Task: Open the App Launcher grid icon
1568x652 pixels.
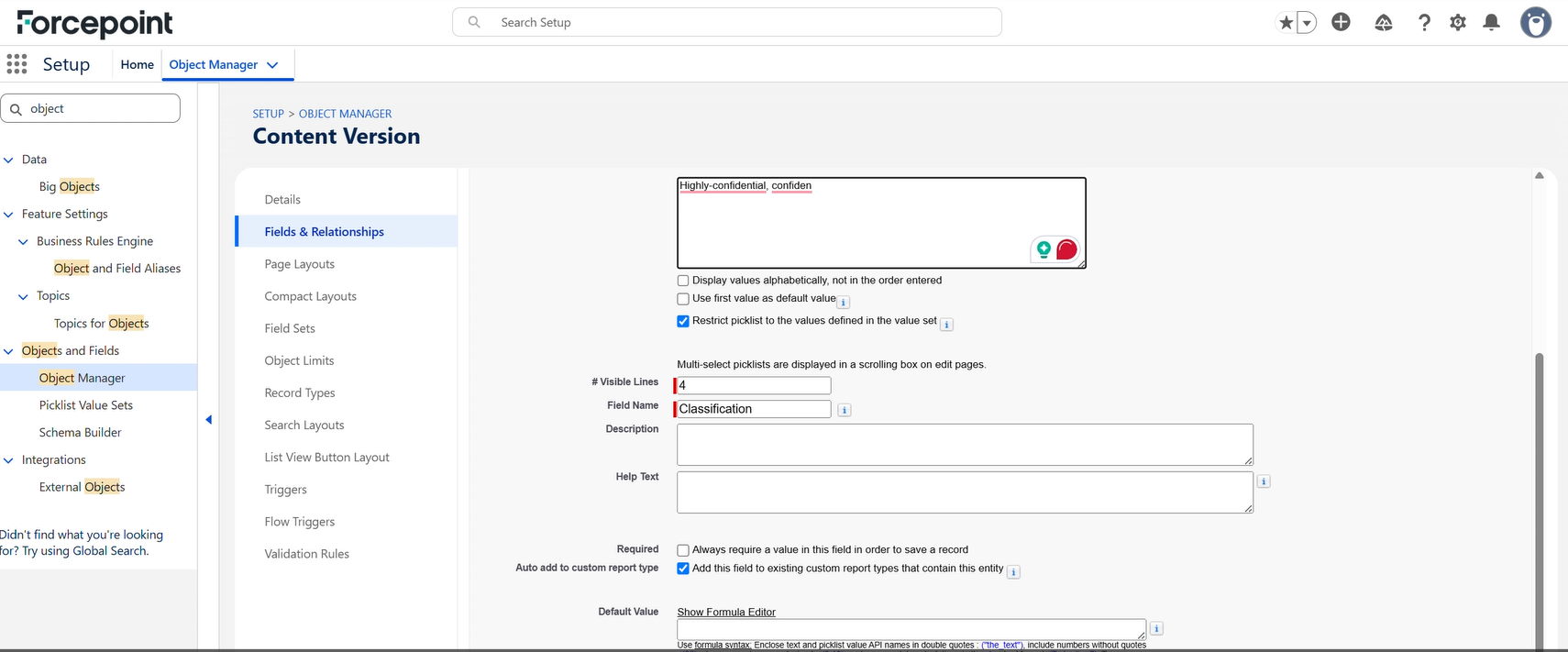Action: point(17,64)
